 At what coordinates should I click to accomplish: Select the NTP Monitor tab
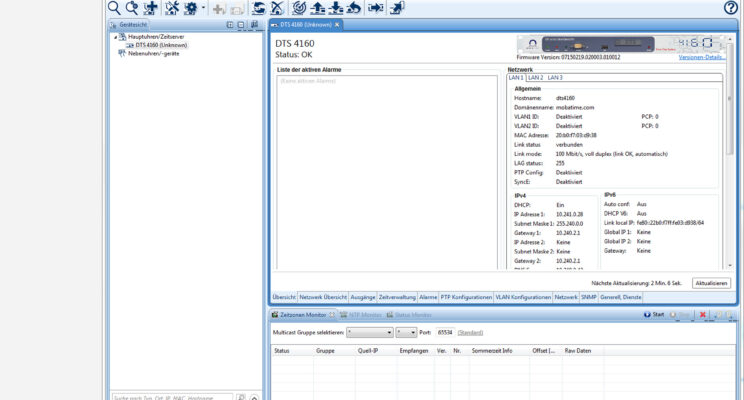tap(361, 315)
